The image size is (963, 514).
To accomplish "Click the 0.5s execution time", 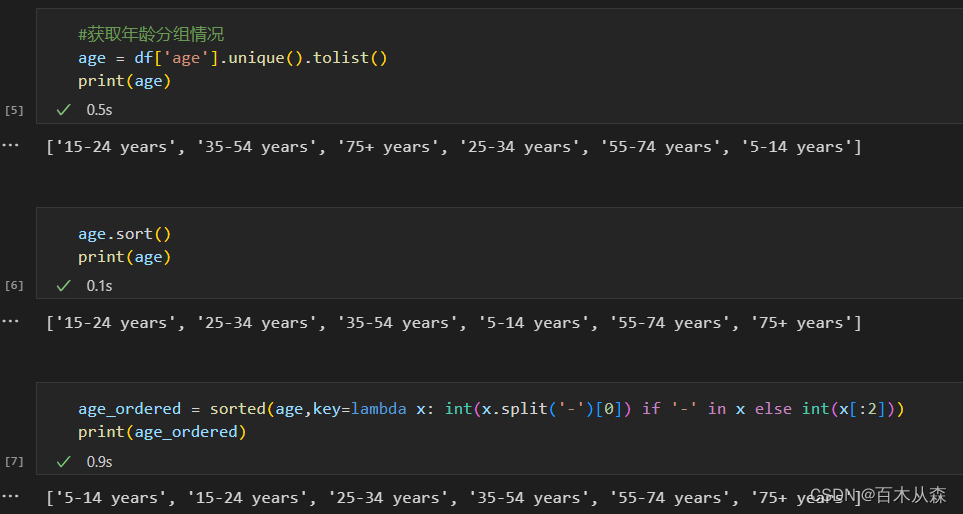I will (x=99, y=110).
